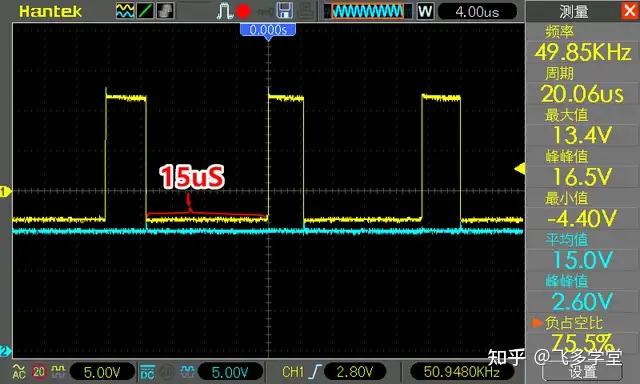This screenshot has height=384, width=640.
Task: Click the yellow trigger level arrow marker
Action: (520, 169)
